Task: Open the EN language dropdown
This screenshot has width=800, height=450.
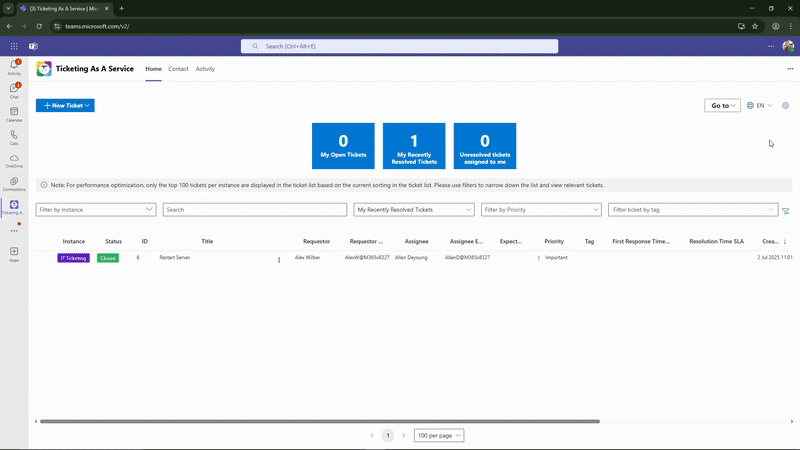Action: tap(764, 106)
